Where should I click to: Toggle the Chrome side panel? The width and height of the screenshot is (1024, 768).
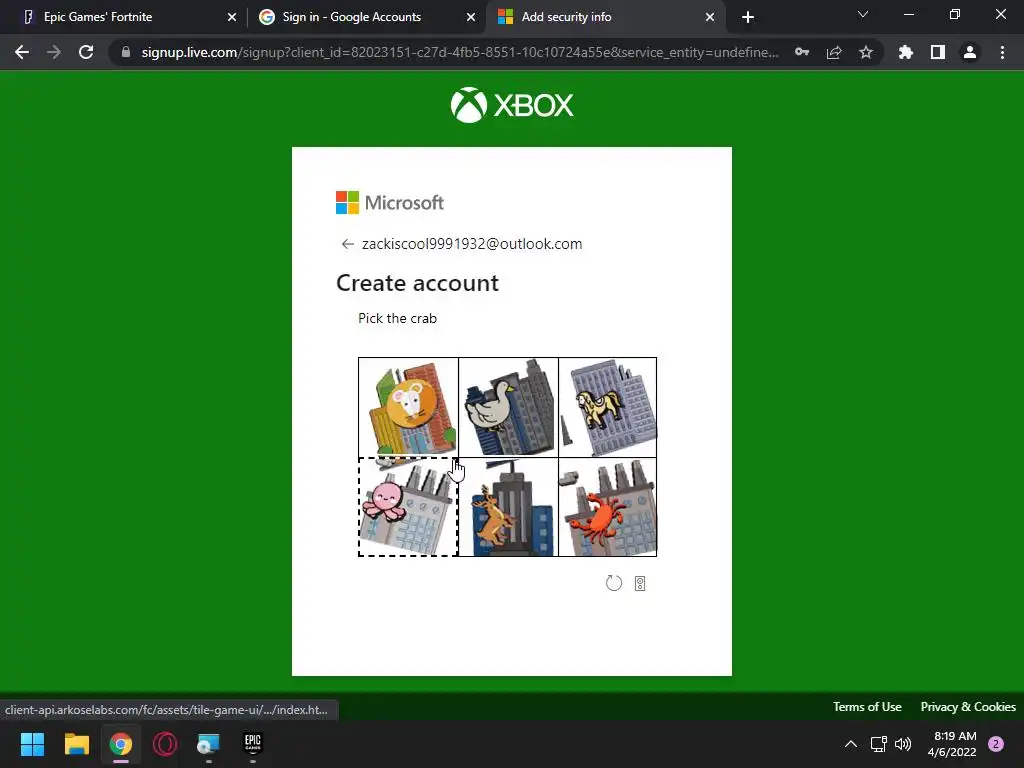pyautogui.click(x=938, y=52)
